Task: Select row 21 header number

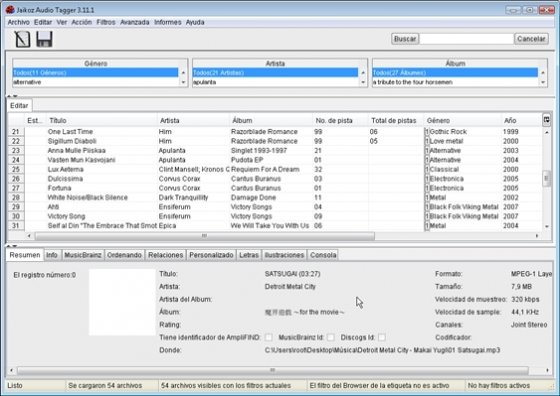Action: click(x=16, y=132)
